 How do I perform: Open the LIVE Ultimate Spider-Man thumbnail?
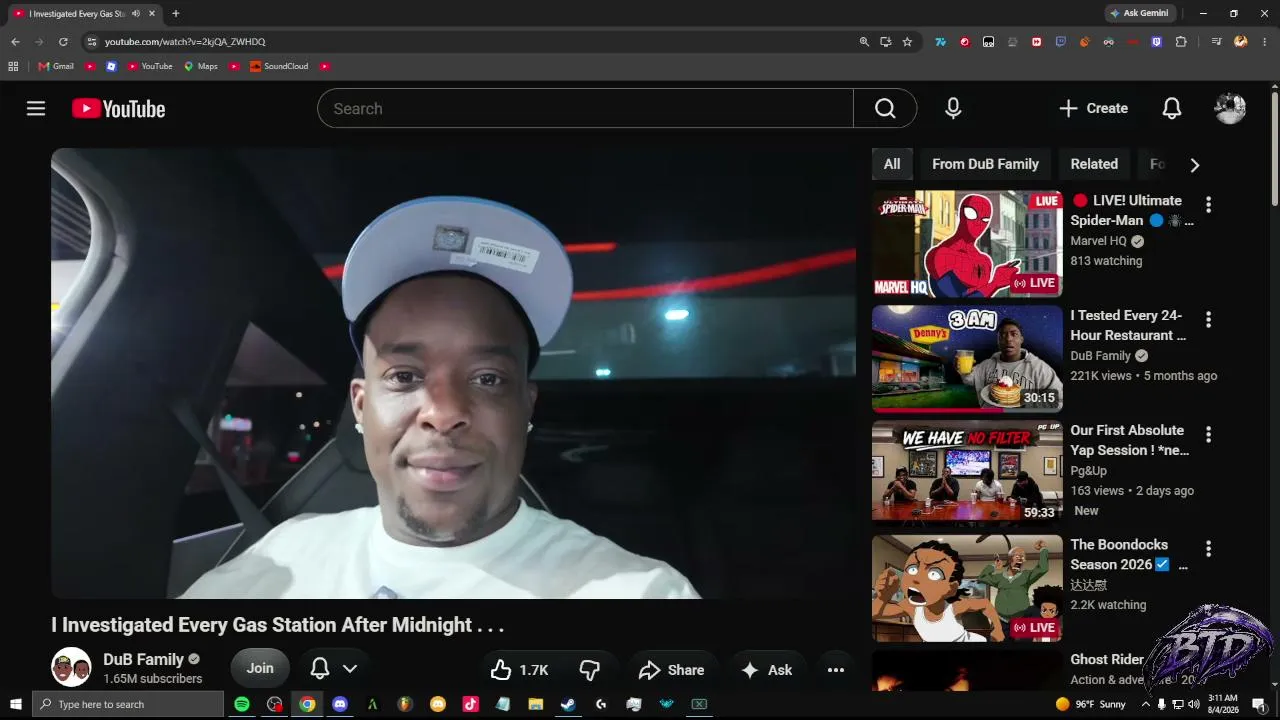tap(967, 245)
